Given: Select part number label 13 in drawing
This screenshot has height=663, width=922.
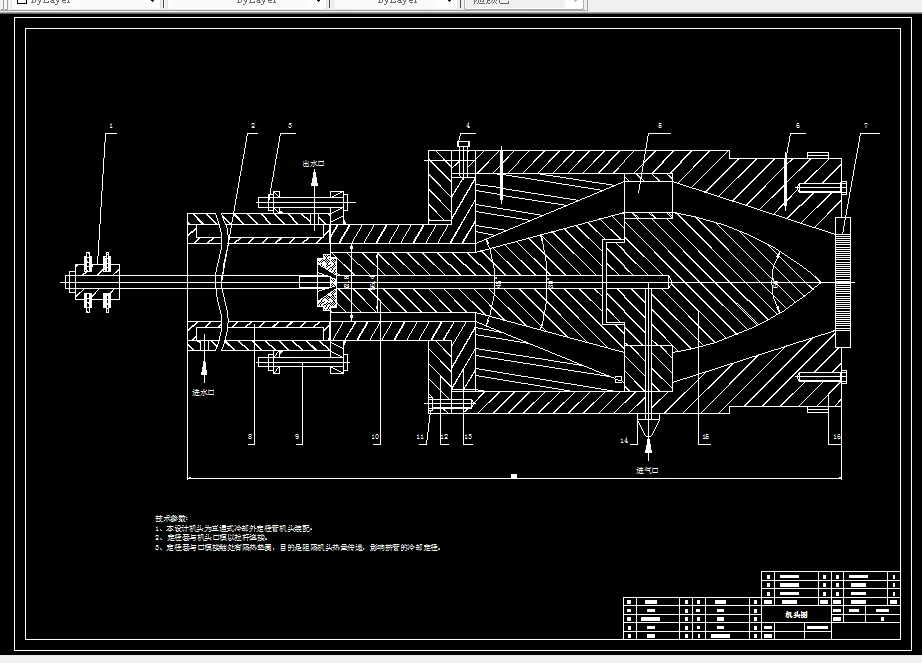Looking at the screenshot, I should pos(468,437).
